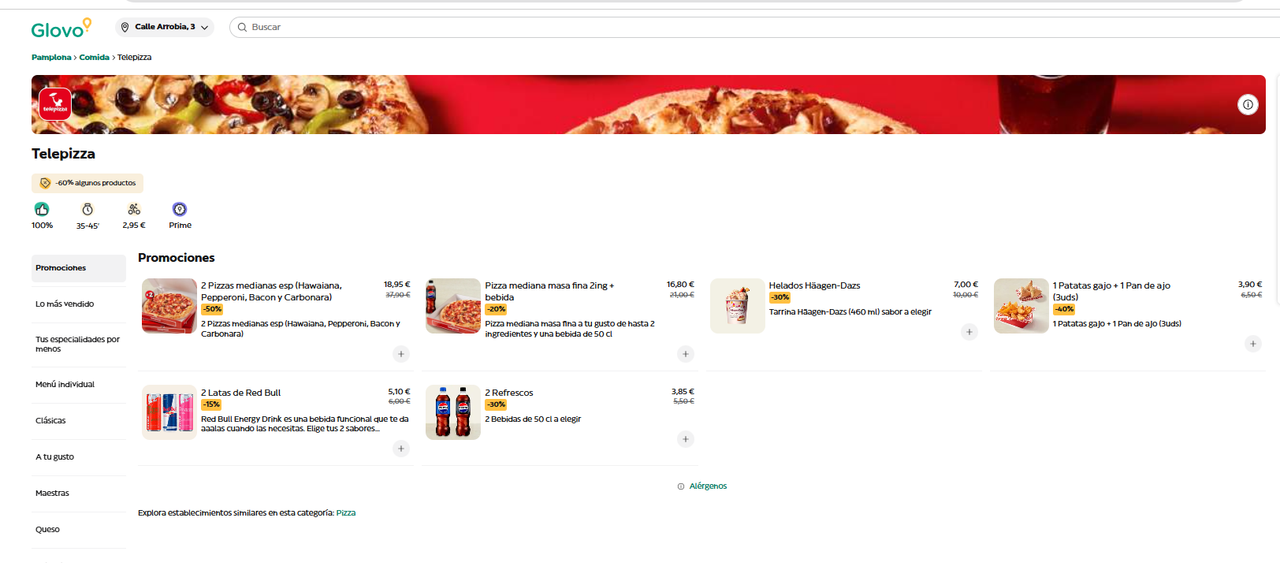Open the 2 Refrescos Pepsi bottles thumbnail
The image size is (1280, 563).
click(453, 412)
